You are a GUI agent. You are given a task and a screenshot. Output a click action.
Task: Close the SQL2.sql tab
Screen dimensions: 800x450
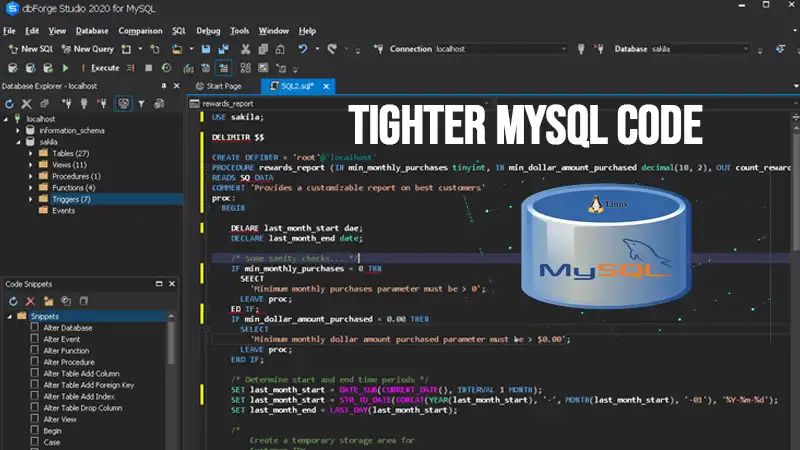point(326,86)
